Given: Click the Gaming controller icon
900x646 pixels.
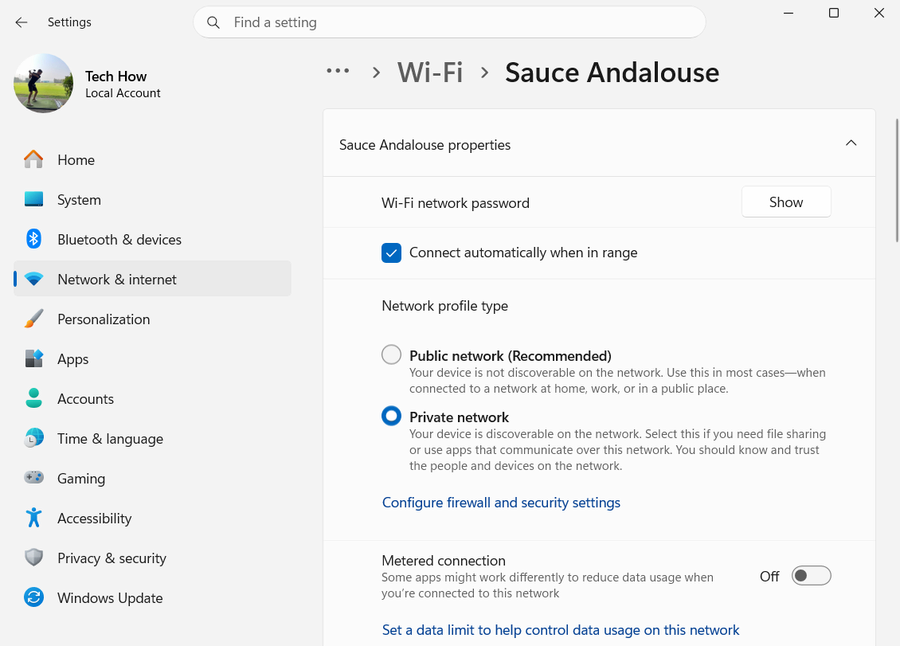Looking at the screenshot, I should click(34, 478).
